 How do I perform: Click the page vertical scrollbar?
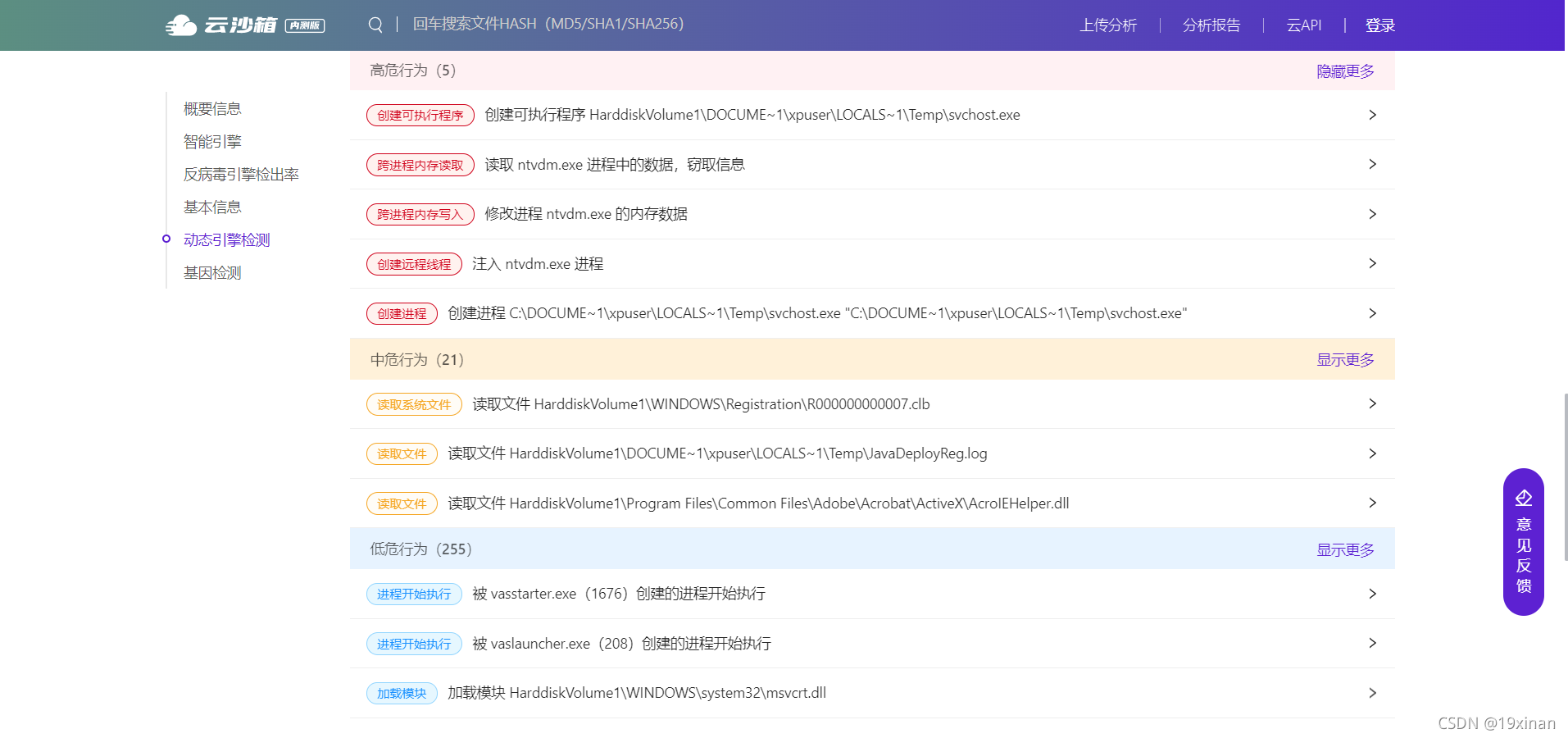click(1565, 476)
